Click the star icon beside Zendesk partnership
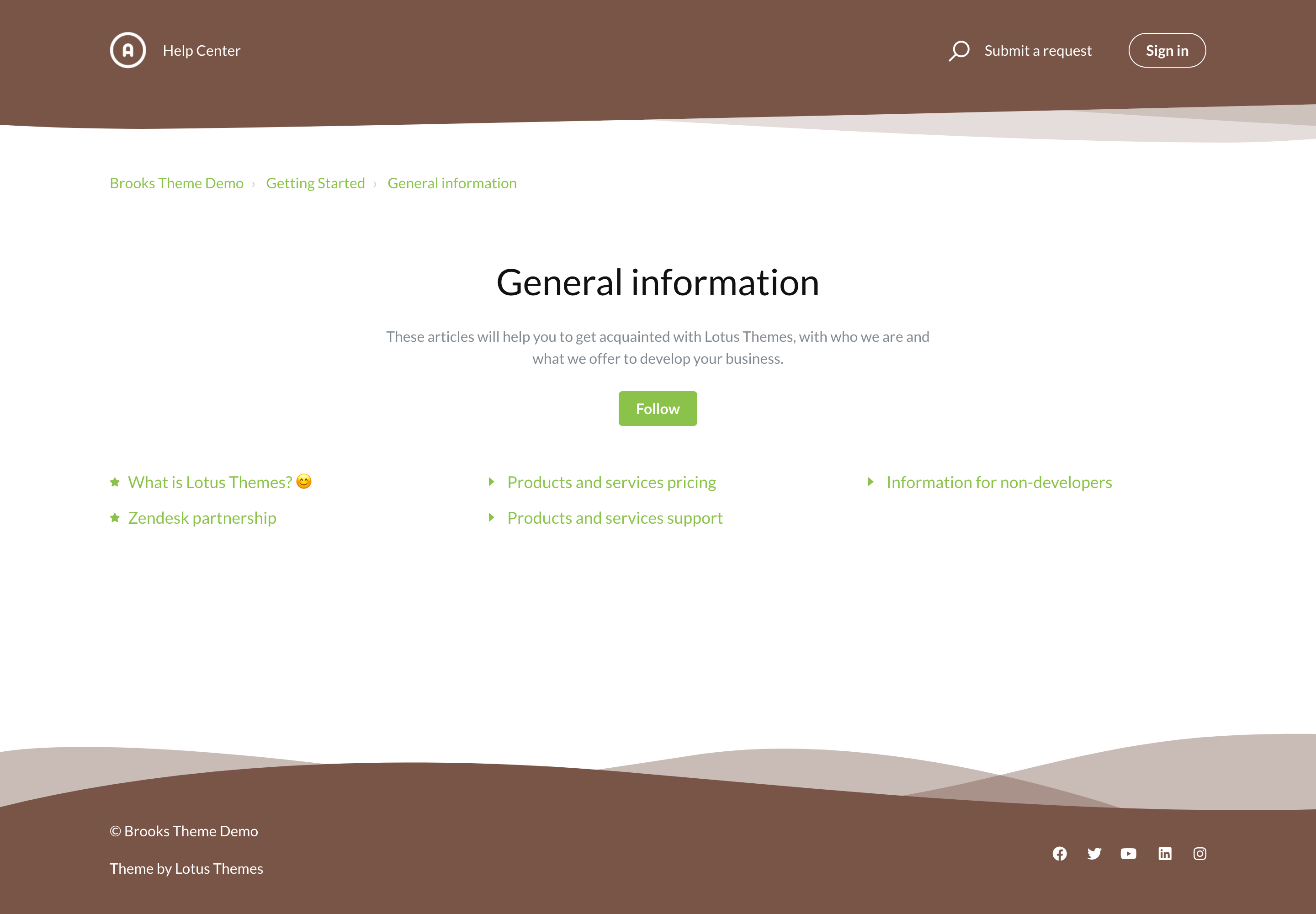The image size is (1316, 914). 115,518
